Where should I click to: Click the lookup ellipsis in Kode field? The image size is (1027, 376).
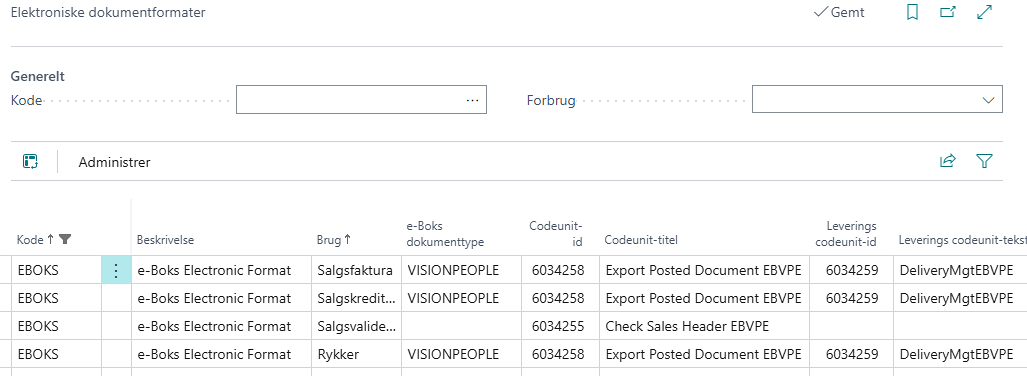pos(473,100)
